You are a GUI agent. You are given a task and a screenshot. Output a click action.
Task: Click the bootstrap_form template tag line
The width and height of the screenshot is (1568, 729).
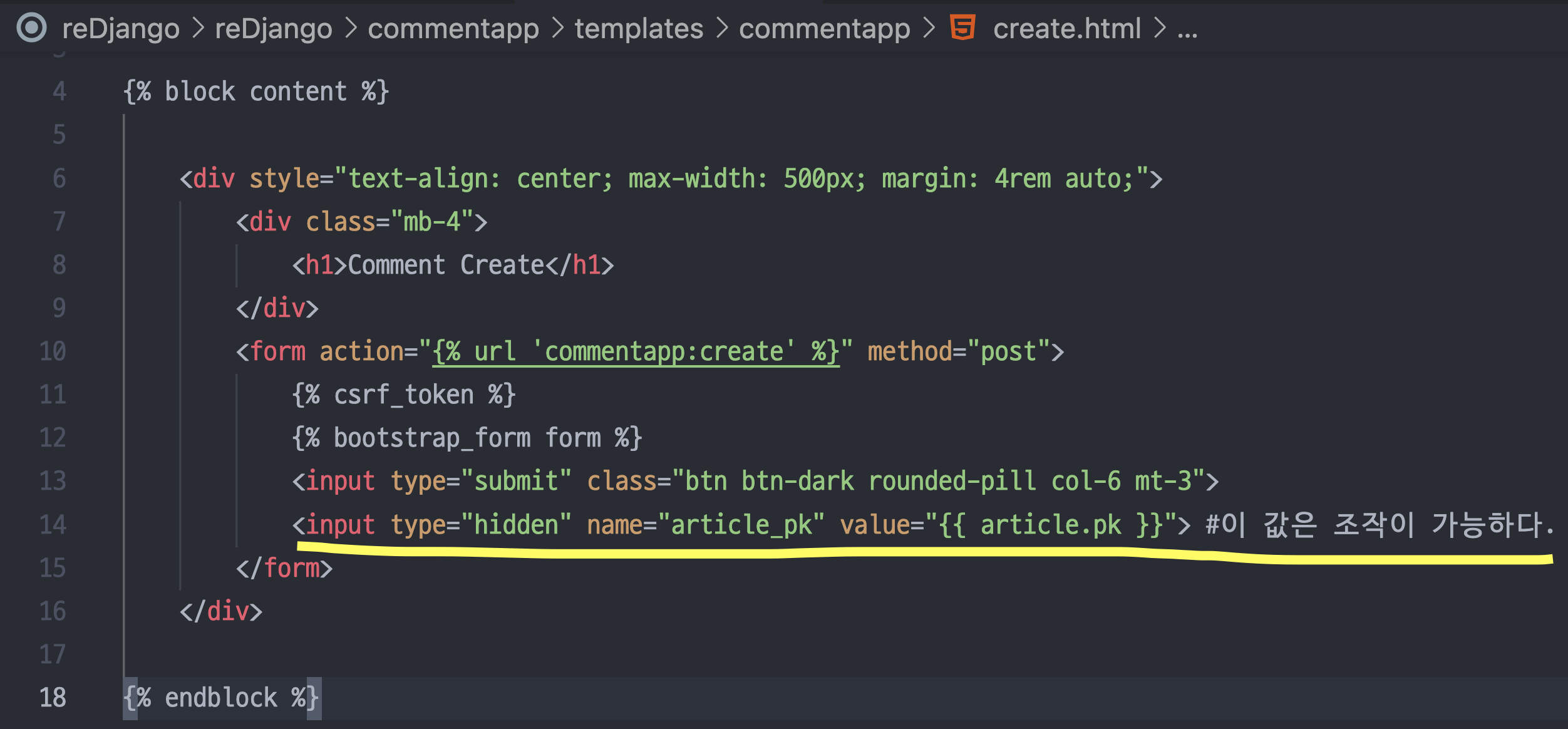tap(467, 438)
